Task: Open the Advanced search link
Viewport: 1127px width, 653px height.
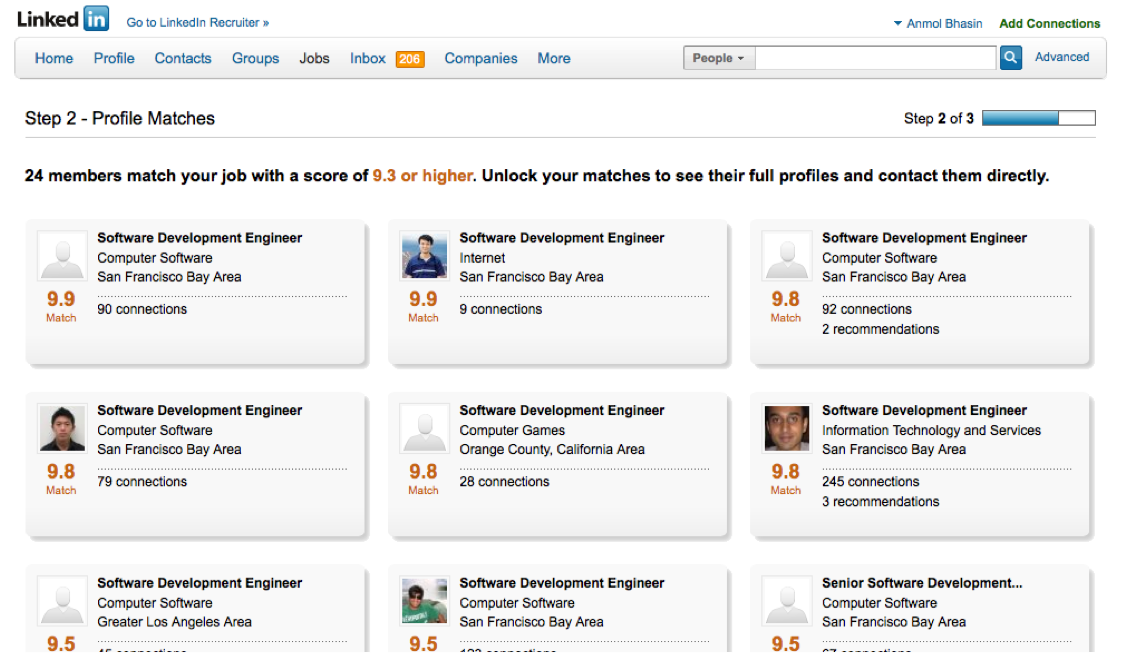Action: 1062,57
